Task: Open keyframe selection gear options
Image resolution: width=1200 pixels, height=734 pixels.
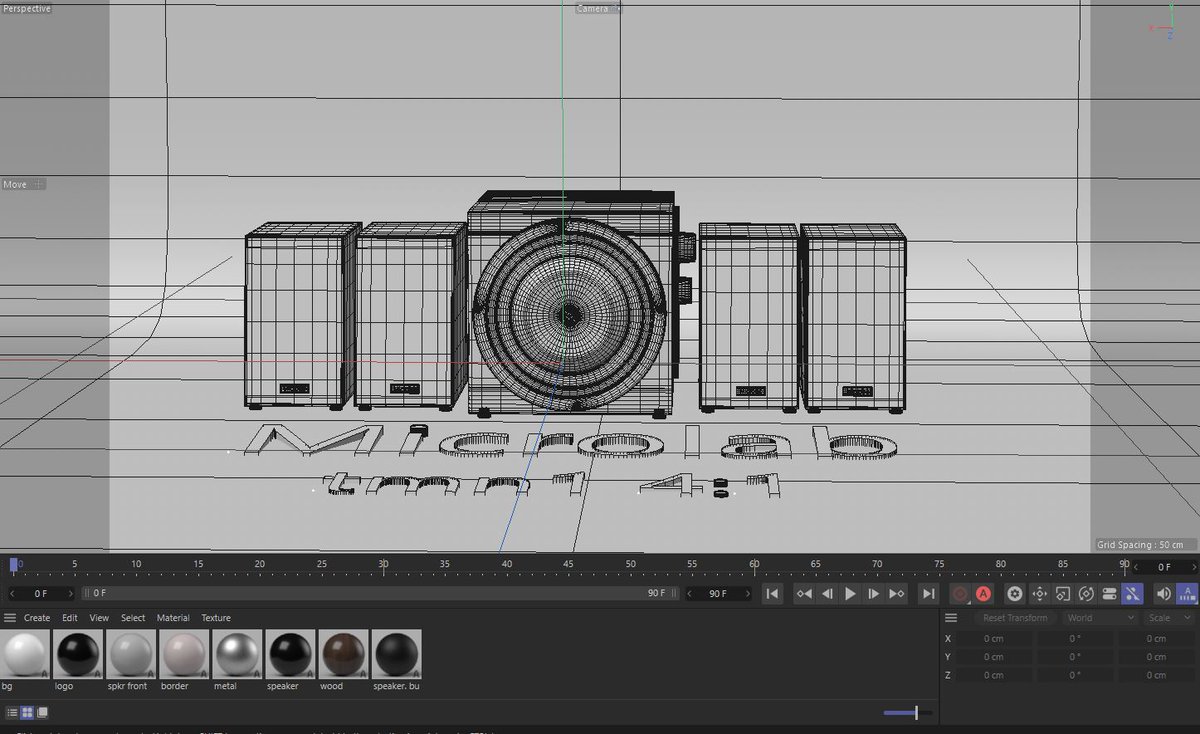Action: 1015,593
